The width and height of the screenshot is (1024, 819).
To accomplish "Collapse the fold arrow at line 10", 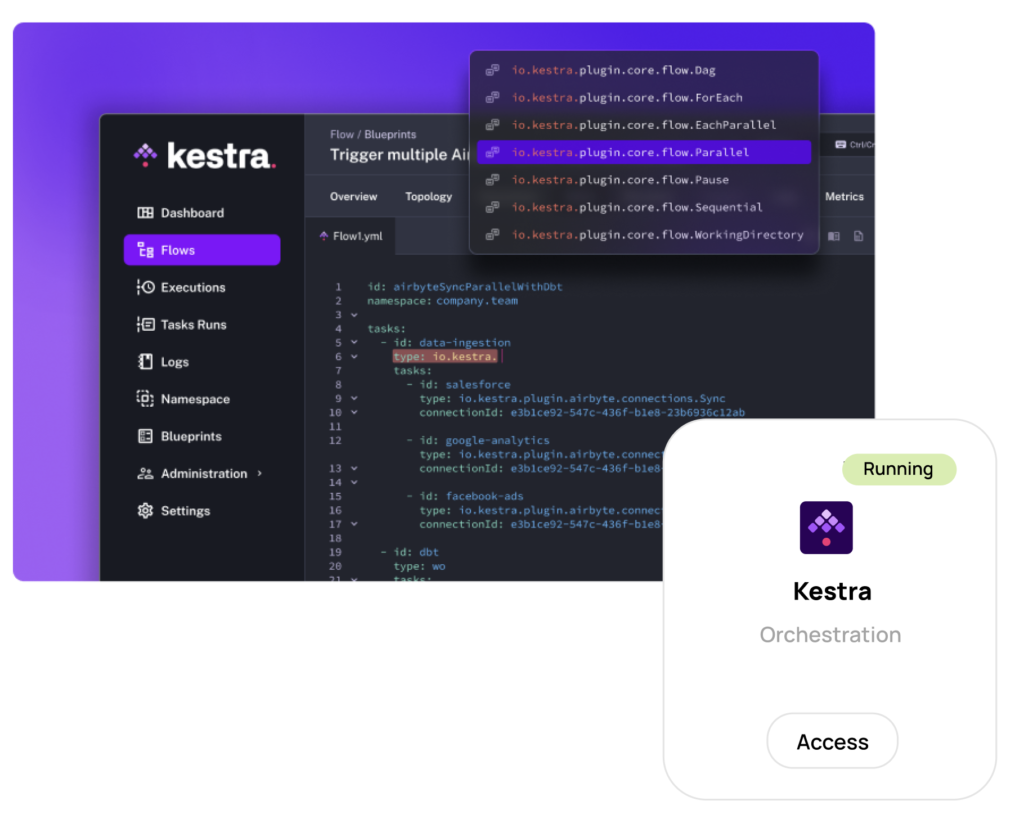I will 354,413.
